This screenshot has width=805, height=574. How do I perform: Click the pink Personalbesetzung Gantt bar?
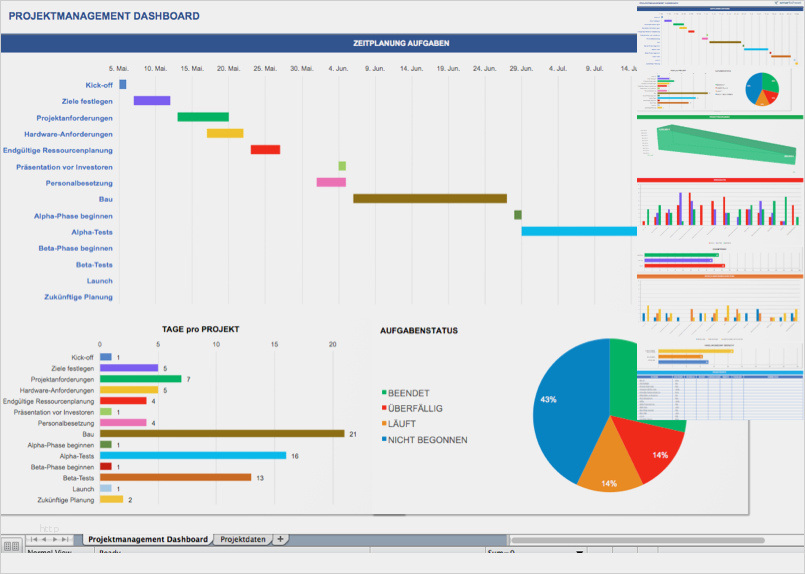pos(331,182)
